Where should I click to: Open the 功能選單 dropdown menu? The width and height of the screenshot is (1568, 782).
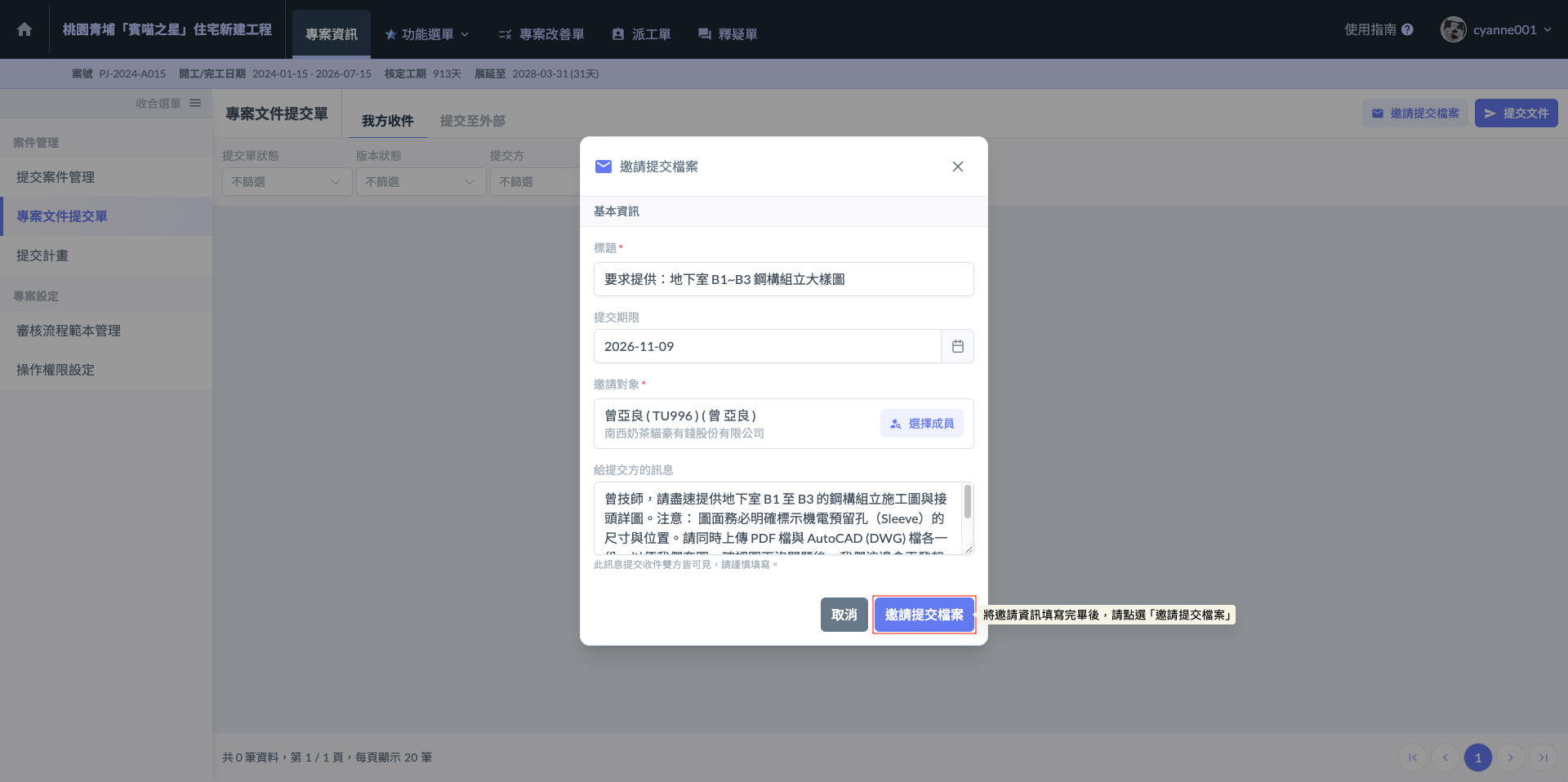pyautogui.click(x=426, y=34)
